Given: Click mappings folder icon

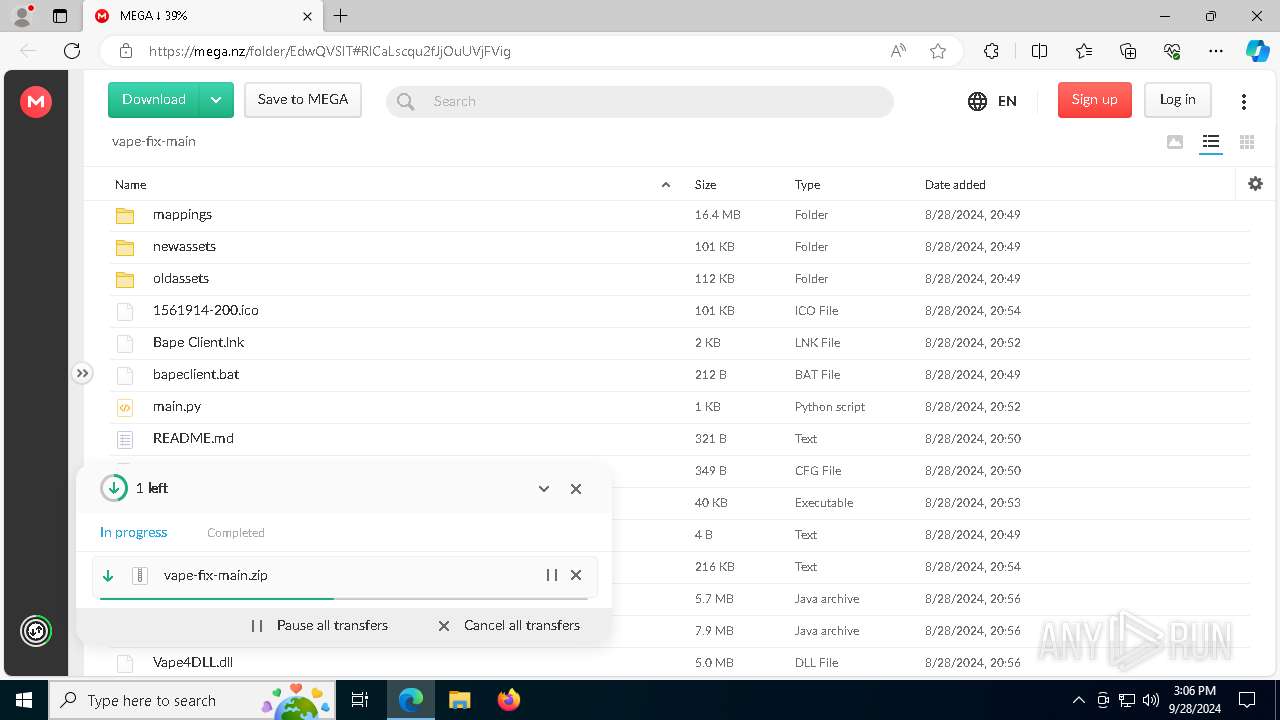Looking at the screenshot, I should (x=125, y=215).
